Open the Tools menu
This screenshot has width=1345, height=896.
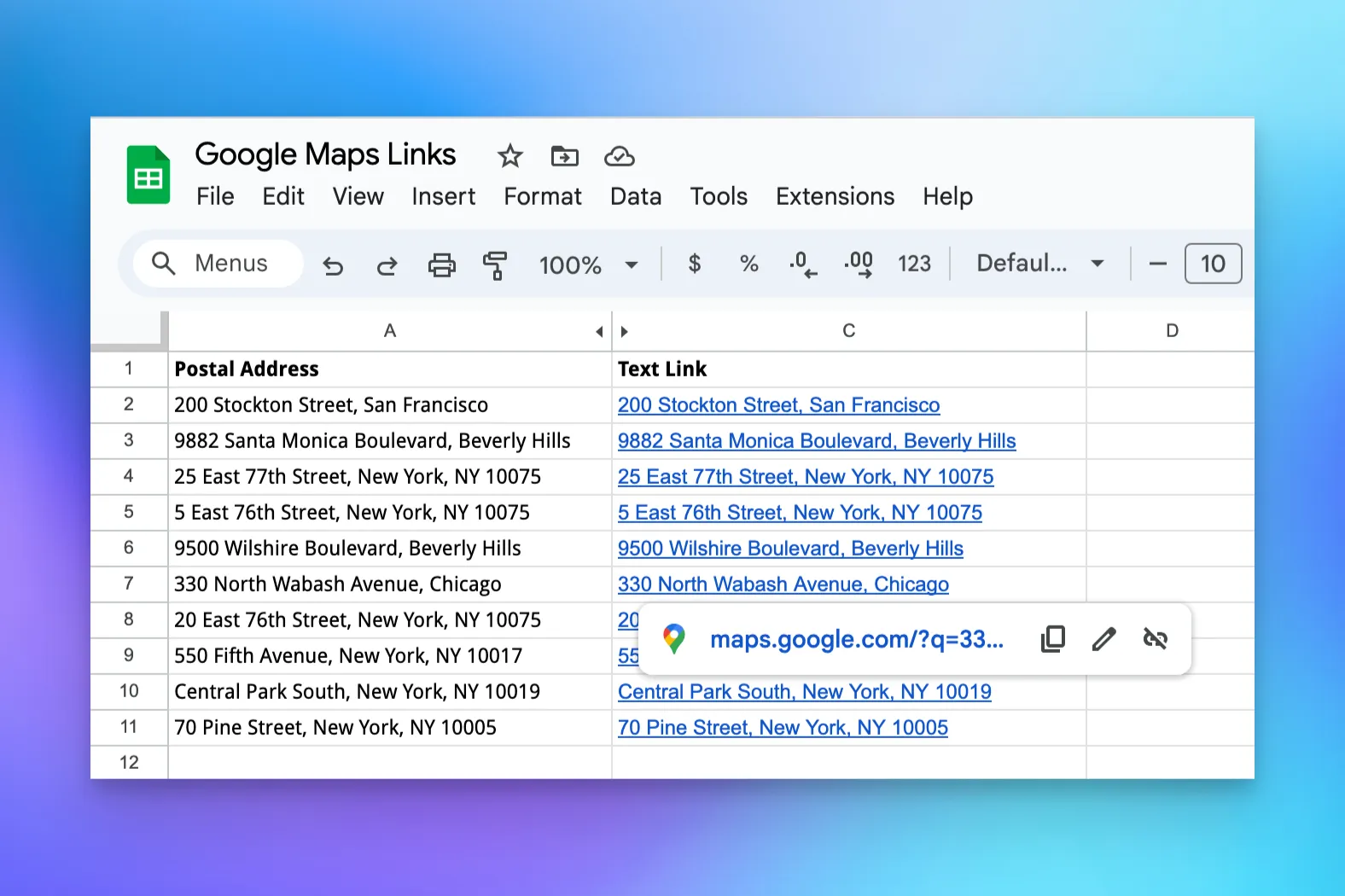tap(719, 197)
